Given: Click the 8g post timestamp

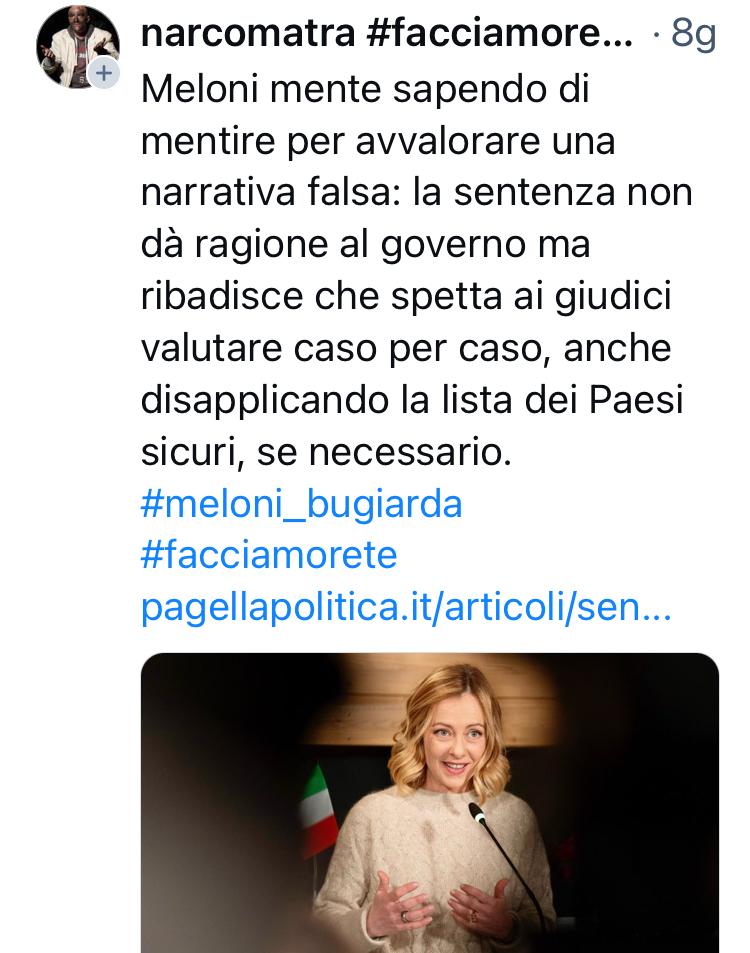Looking at the screenshot, I should click(x=693, y=34).
